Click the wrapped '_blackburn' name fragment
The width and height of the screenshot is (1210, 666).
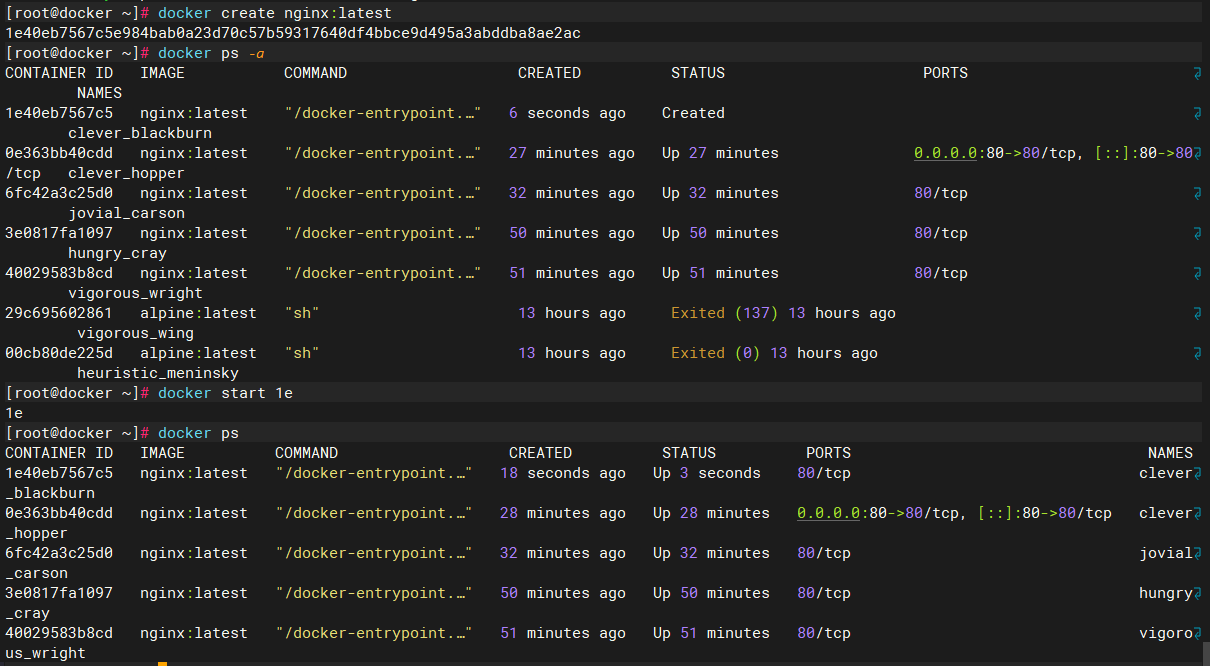point(50,493)
